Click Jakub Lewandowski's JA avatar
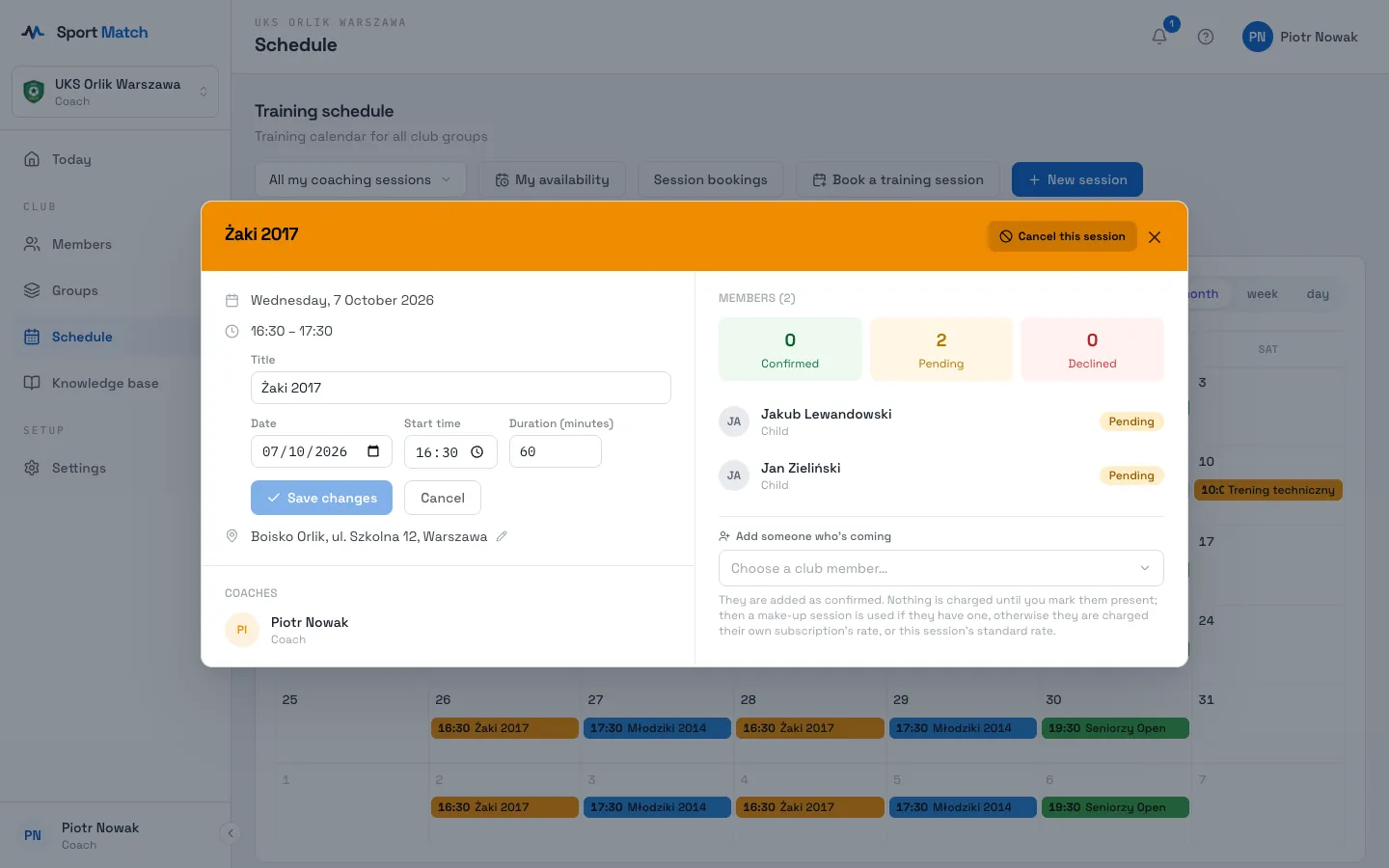 (734, 421)
